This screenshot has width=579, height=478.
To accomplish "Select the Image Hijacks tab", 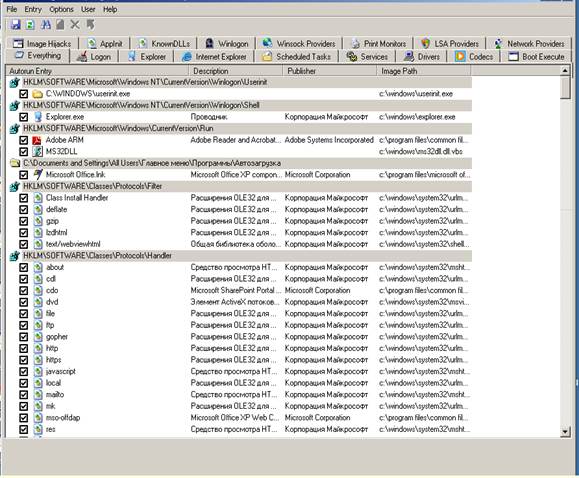I will [42, 43].
